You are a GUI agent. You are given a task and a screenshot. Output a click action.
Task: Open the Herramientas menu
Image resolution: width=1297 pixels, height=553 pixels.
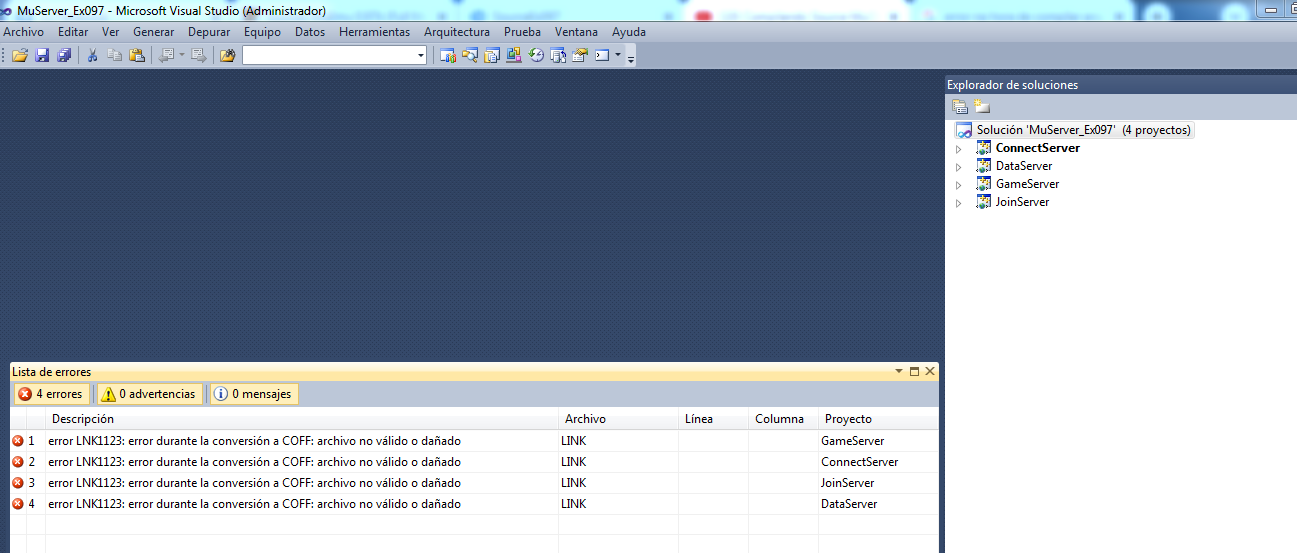374,32
